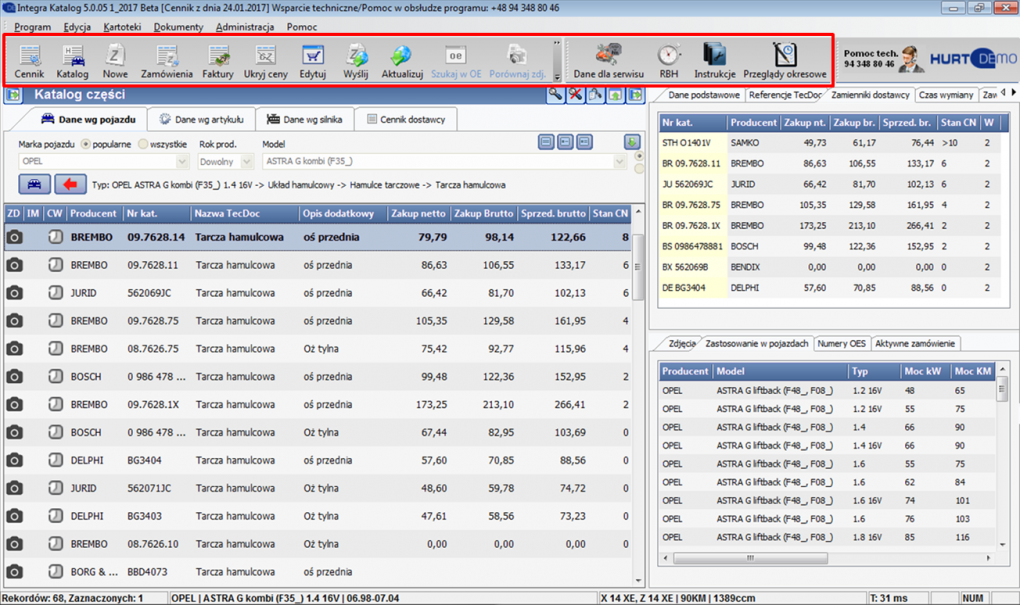Open the Katalog toolbar icon

click(x=72, y=61)
